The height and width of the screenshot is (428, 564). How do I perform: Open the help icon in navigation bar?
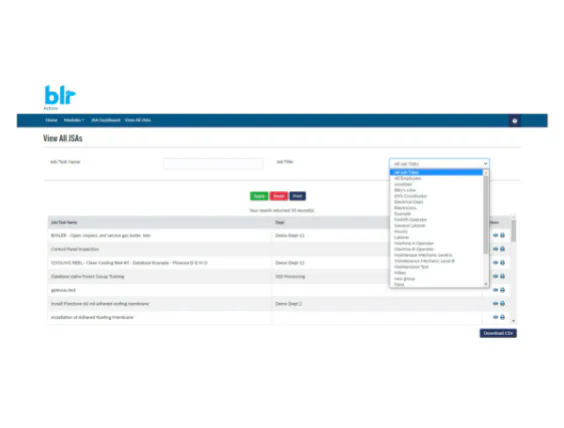[x=514, y=121]
